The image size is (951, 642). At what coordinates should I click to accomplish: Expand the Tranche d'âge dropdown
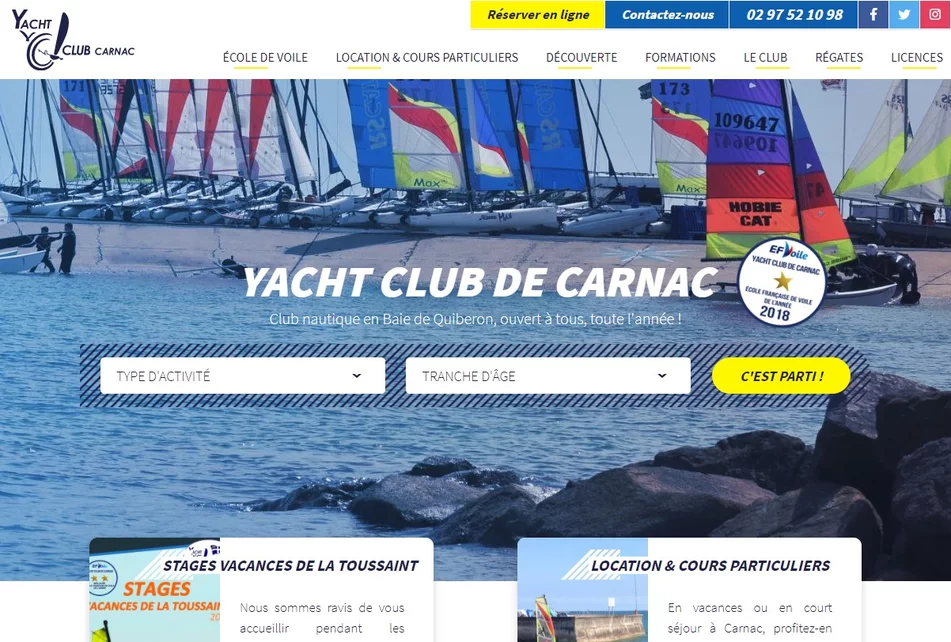point(547,376)
